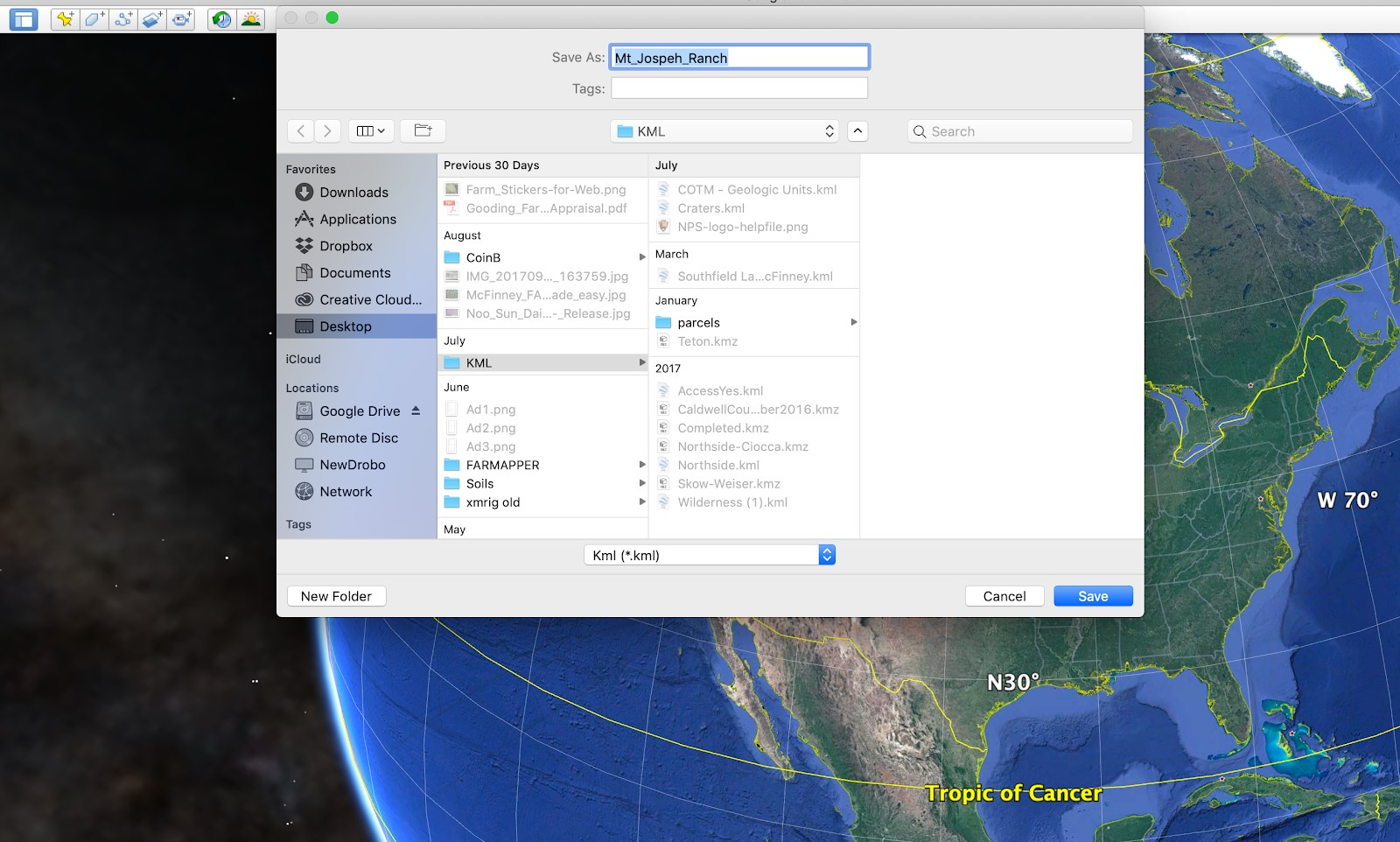Cancel the save dialog
This screenshot has width=1400, height=842.
pyautogui.click(x=1004, y=597)
